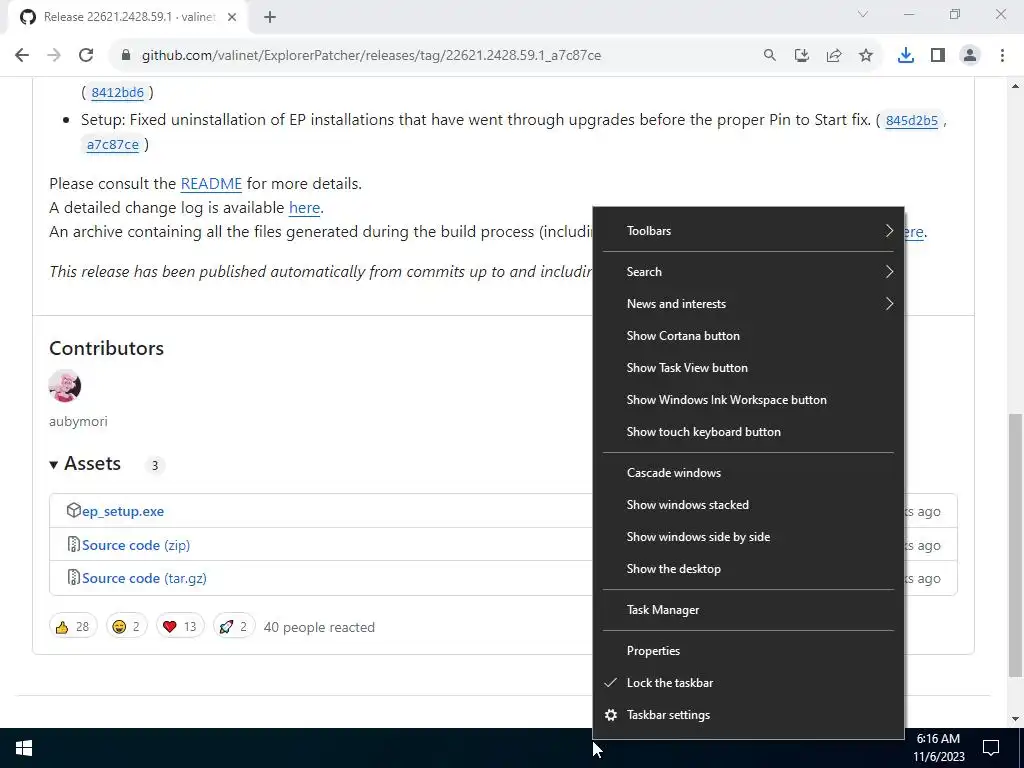This screenshot has height=768, width=1024.
Task: Open Chrome three-dot menu
Action: pos(1002,56)
